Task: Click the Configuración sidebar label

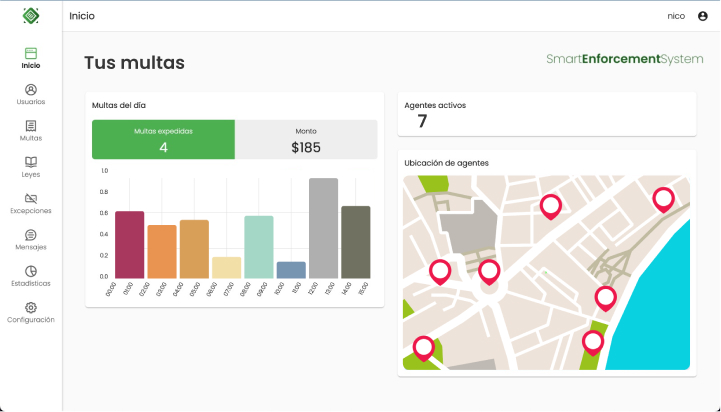Action: click(31, 320)
